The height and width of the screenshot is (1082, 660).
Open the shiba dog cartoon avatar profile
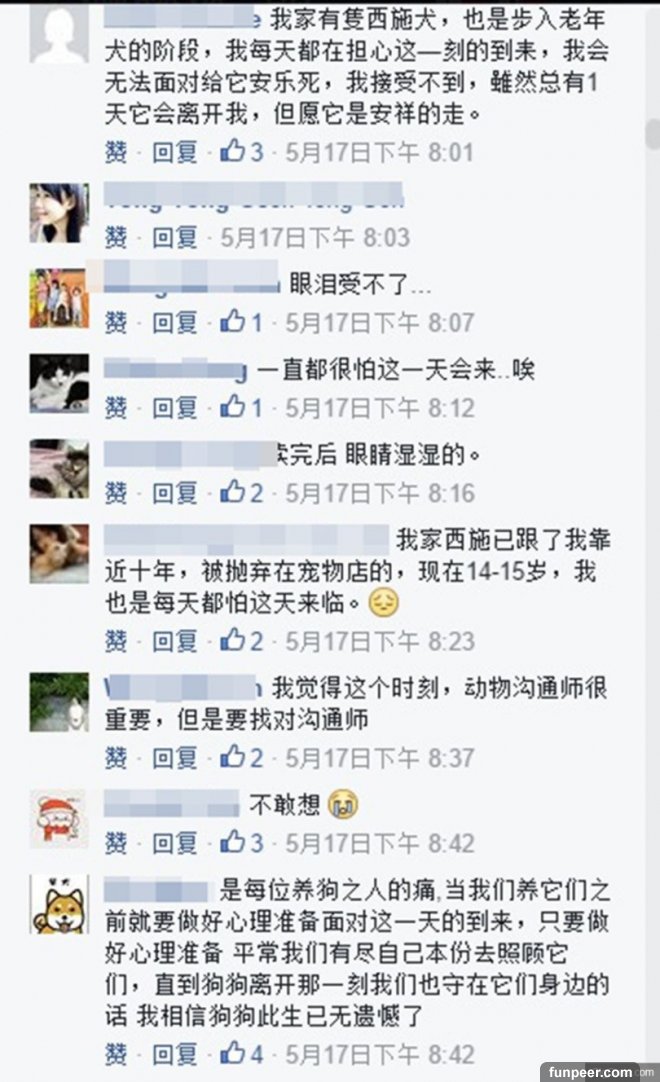[59, 904]
